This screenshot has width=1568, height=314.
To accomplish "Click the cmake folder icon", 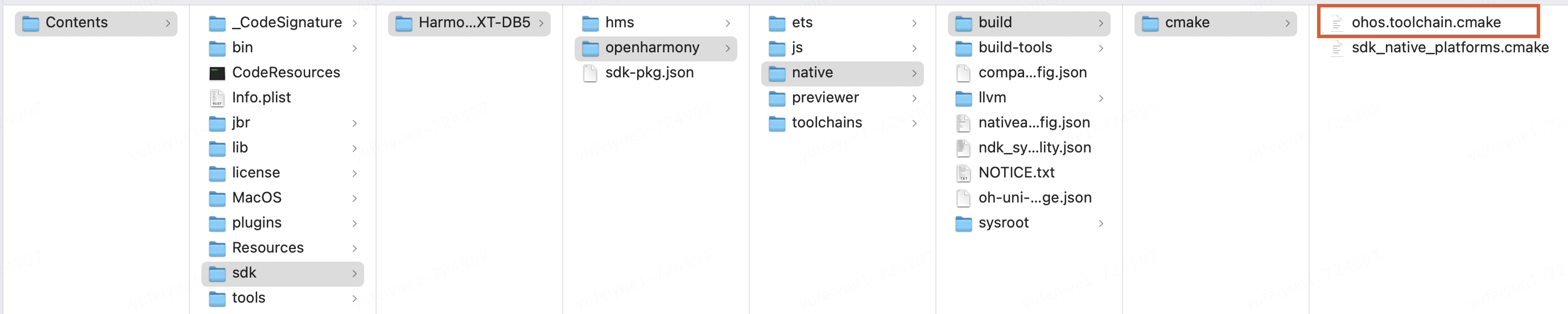I will click(1150, 23).
